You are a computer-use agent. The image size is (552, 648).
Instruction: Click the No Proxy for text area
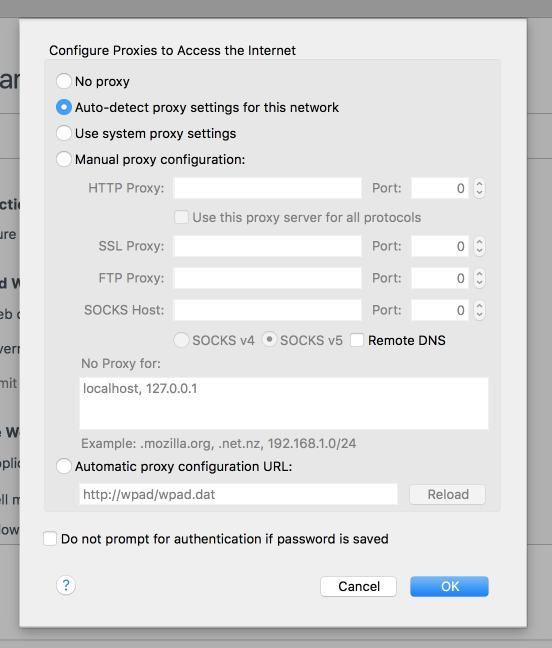click(x=284, y=403)
